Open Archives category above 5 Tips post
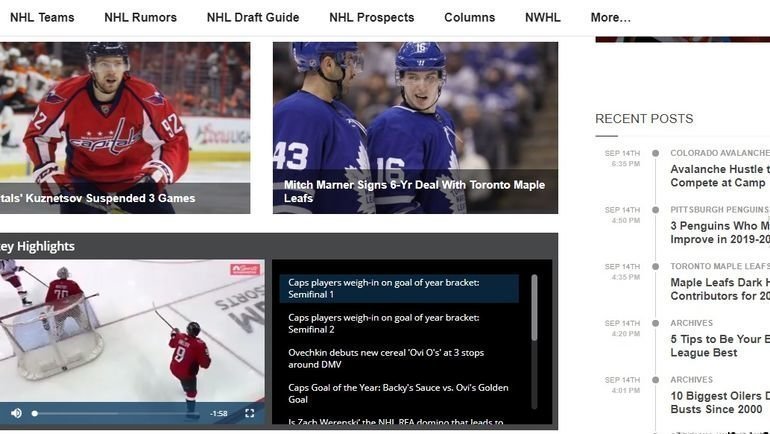 pyautogui.click(x=691, y=323)
